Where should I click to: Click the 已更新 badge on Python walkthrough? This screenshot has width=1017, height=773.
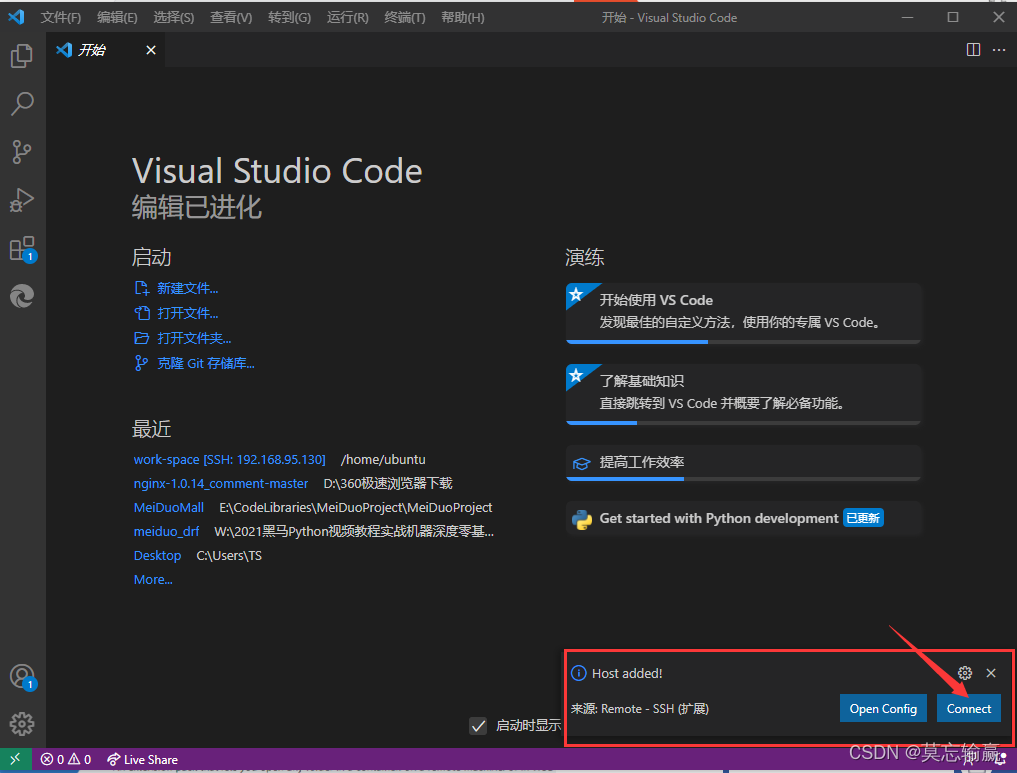tap(863, 518)
